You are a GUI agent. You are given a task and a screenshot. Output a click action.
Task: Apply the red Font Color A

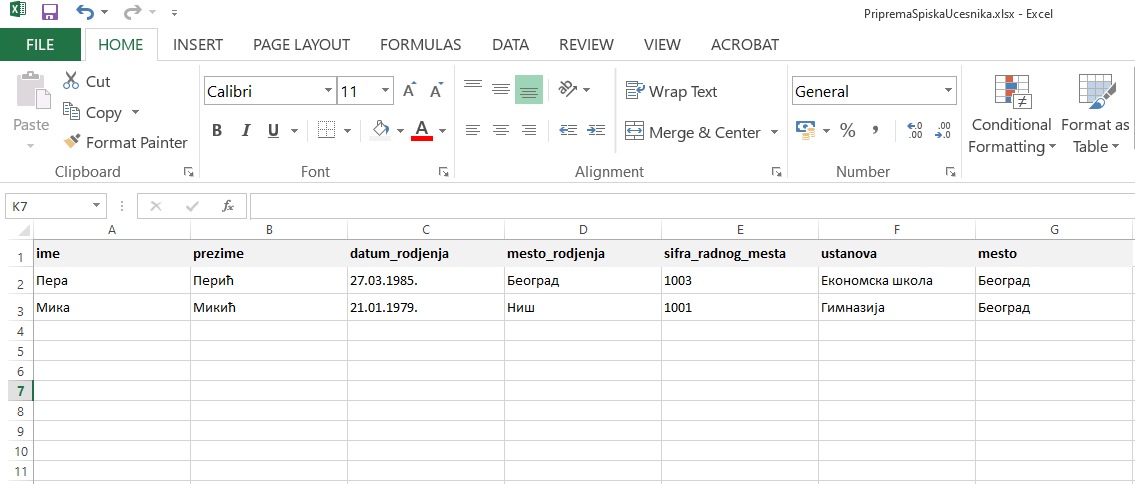coord(422,130)
